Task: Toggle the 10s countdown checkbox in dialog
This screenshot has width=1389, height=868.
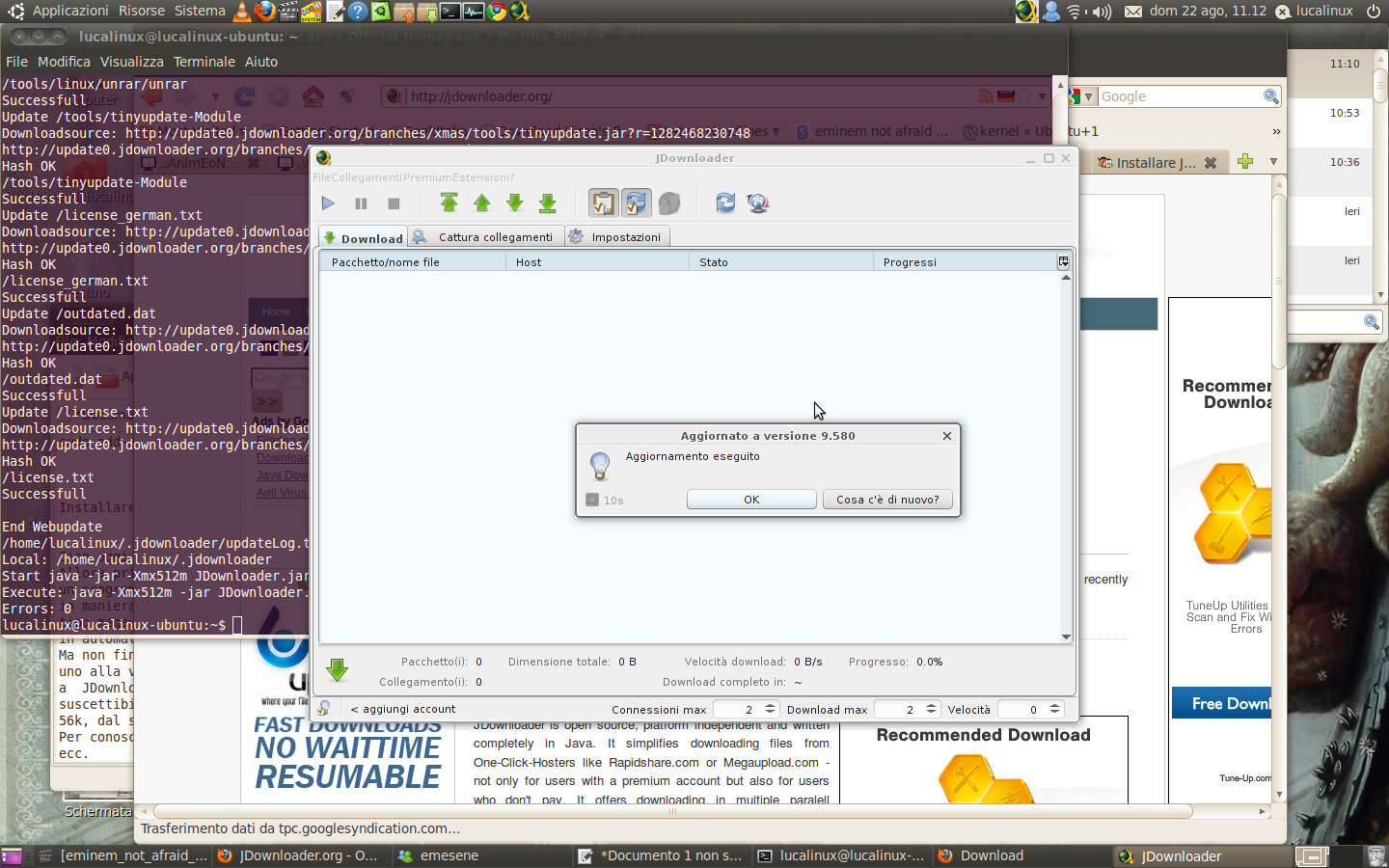Action: tap(592, 500)
